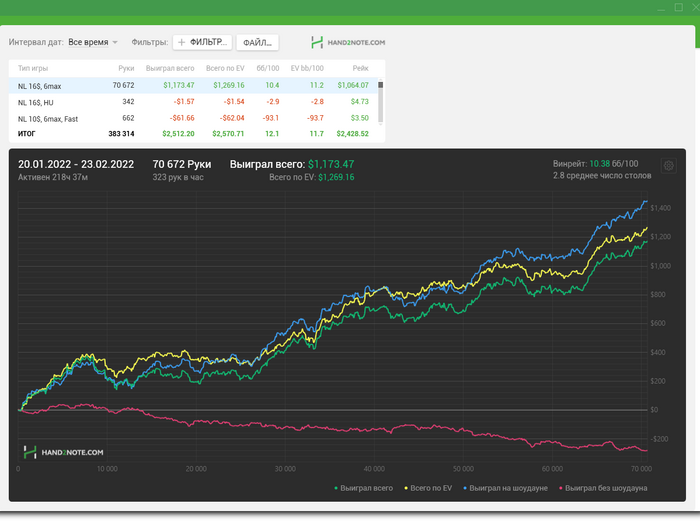Viewport: 700px width, 521px height.
Task: Toggle 'Выиграл на шоудауне' legend series
Action: (x=505, y=488)
